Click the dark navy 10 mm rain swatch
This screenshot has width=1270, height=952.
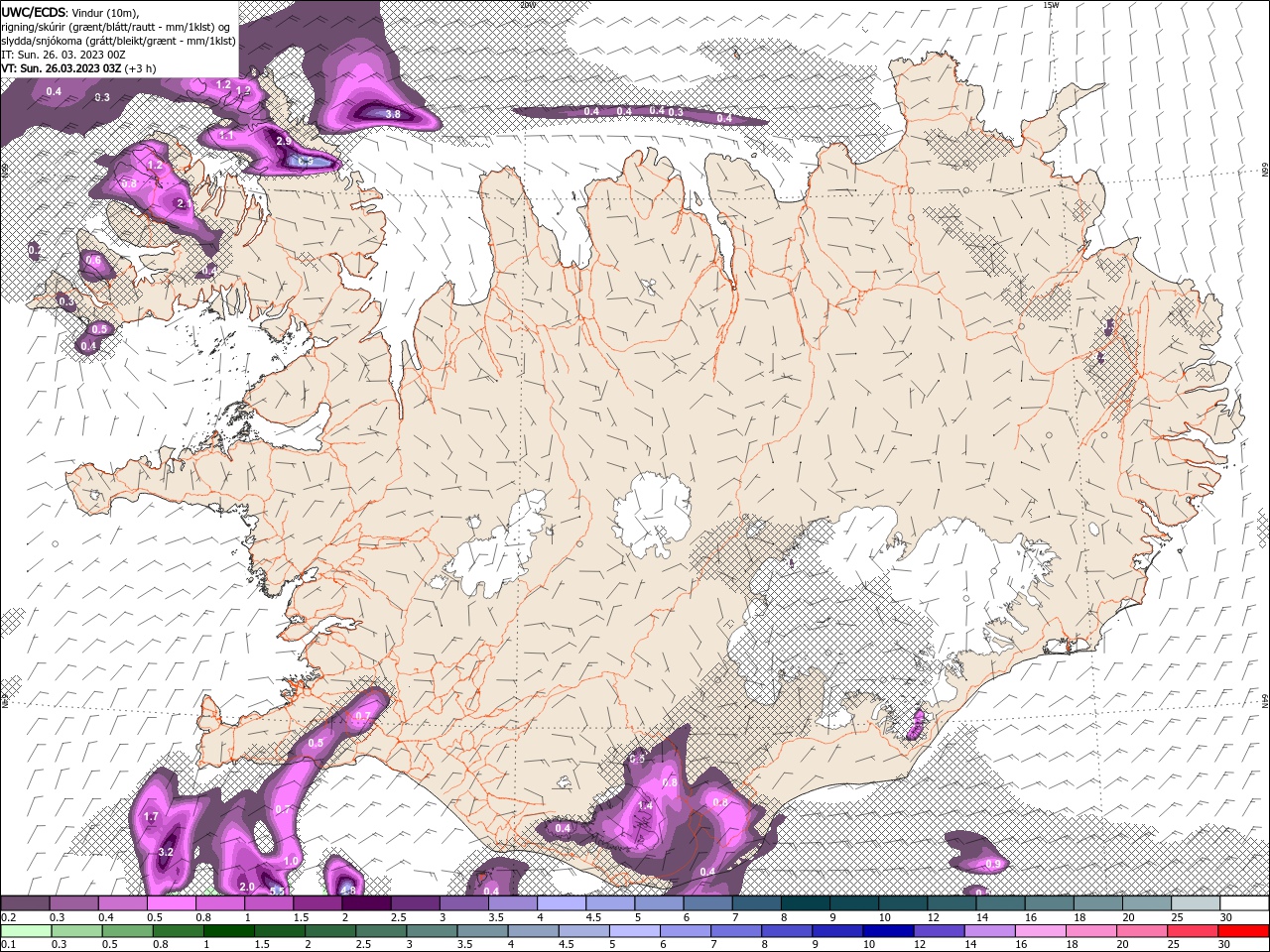pyautogui.click(x=886, y=931)
